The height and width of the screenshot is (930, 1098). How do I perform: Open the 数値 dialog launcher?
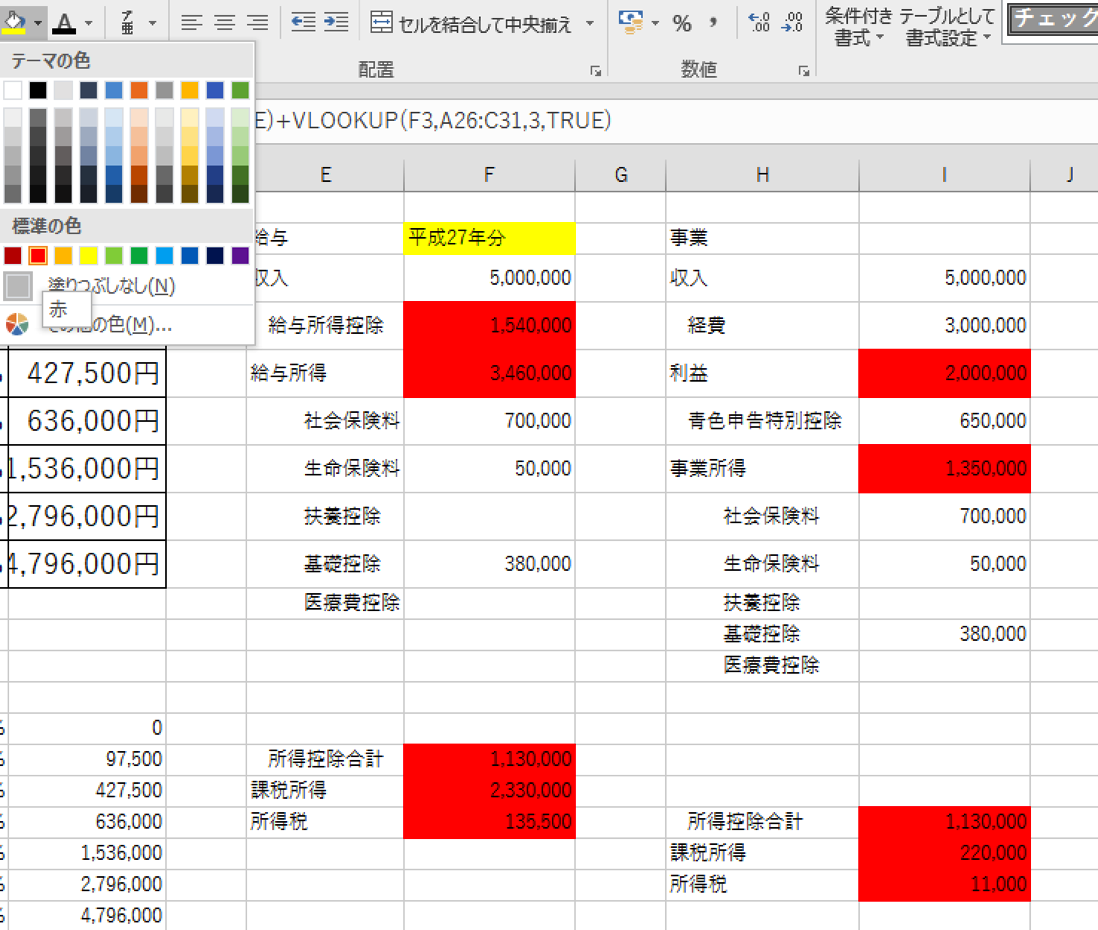[x=804, y=71]
